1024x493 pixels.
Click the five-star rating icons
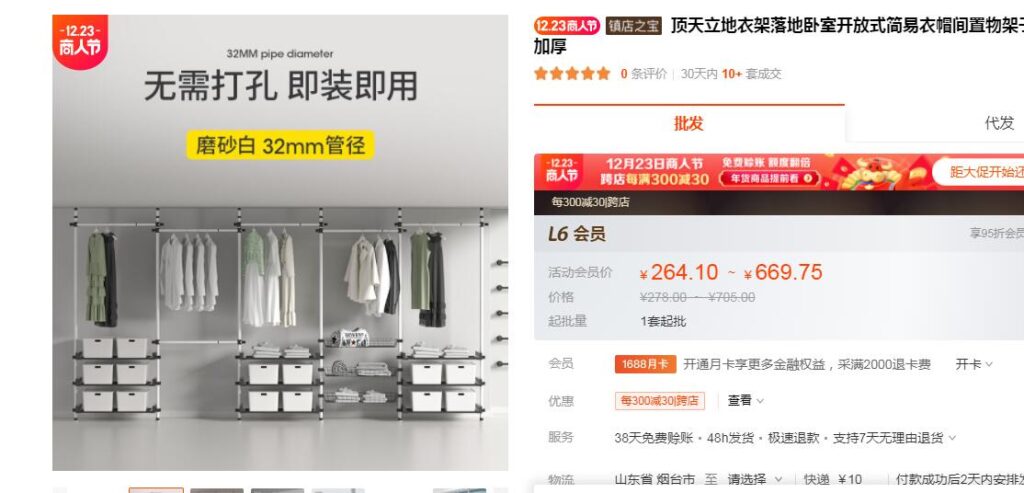[571, 74]
